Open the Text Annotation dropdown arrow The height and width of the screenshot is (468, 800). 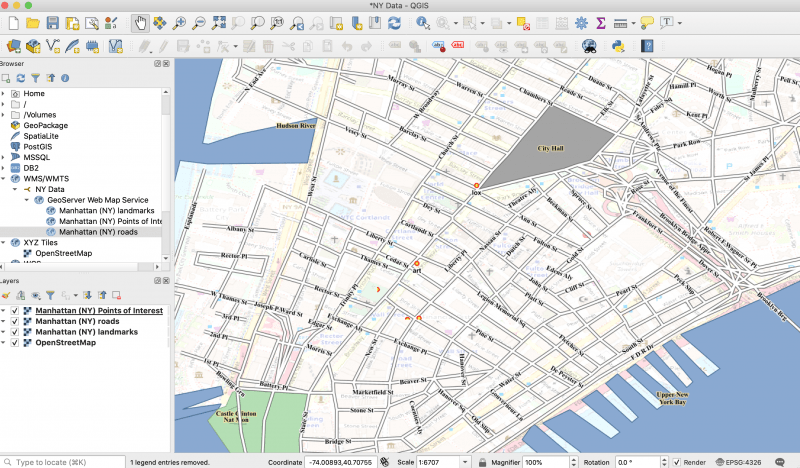point(679,23)
